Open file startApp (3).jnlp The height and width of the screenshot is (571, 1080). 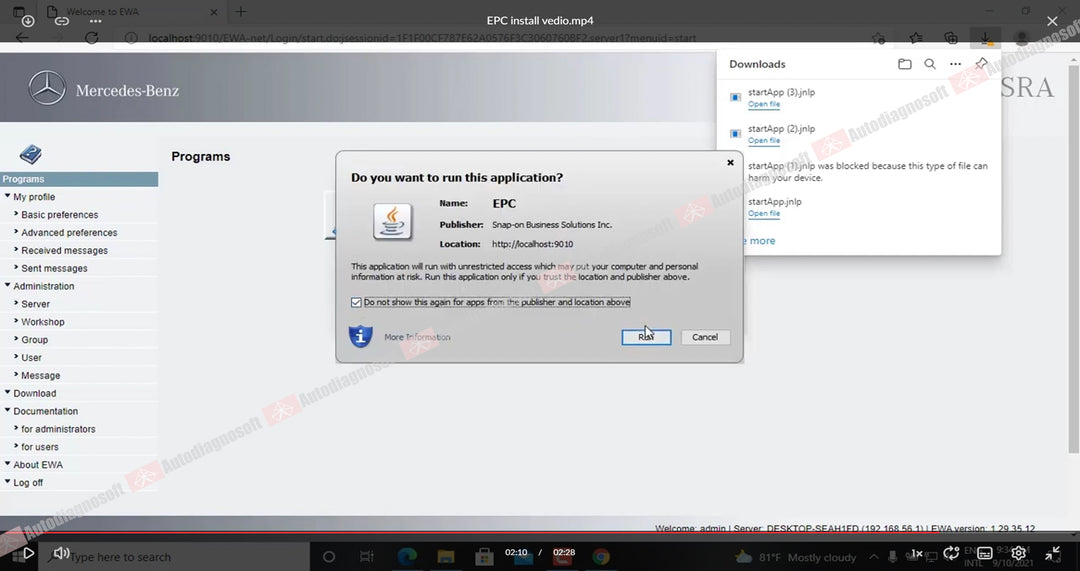click(764, 104)
